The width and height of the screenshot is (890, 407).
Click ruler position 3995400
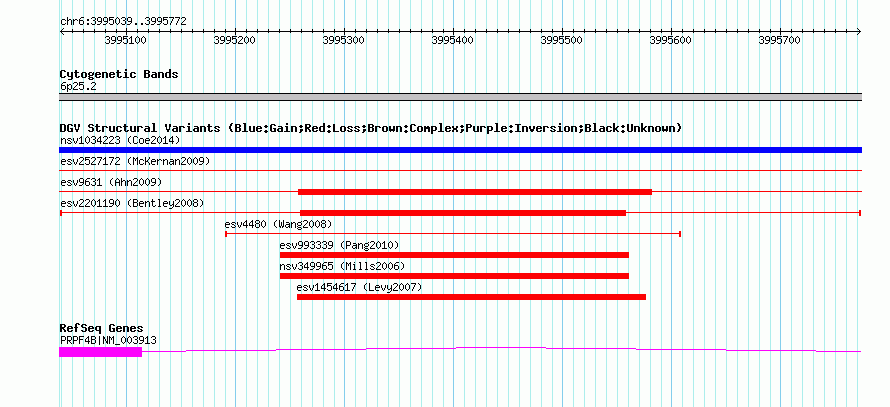pyautogui.click(x=453, y=40)
